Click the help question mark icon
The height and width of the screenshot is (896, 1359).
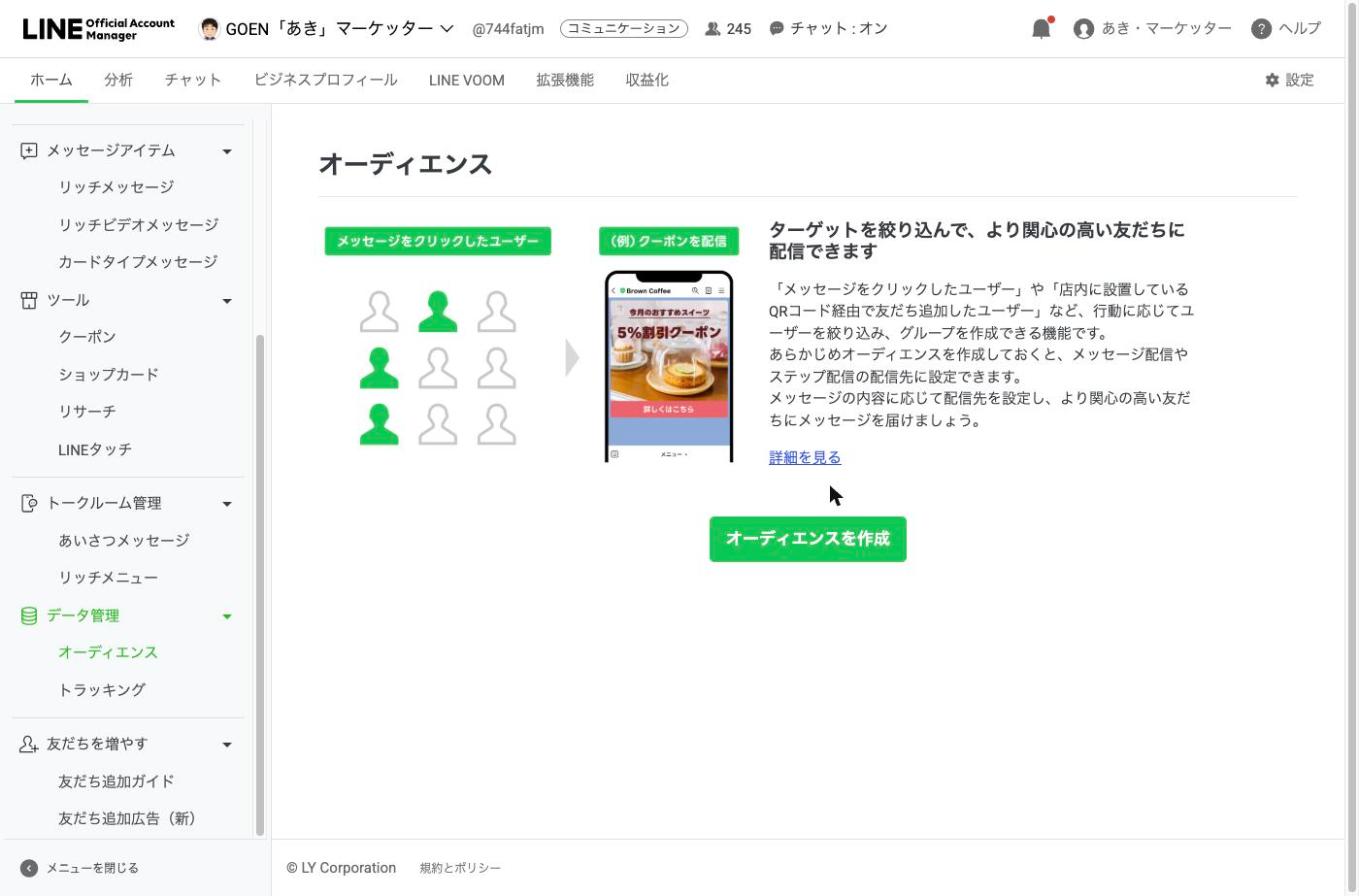click(1261, 29)
